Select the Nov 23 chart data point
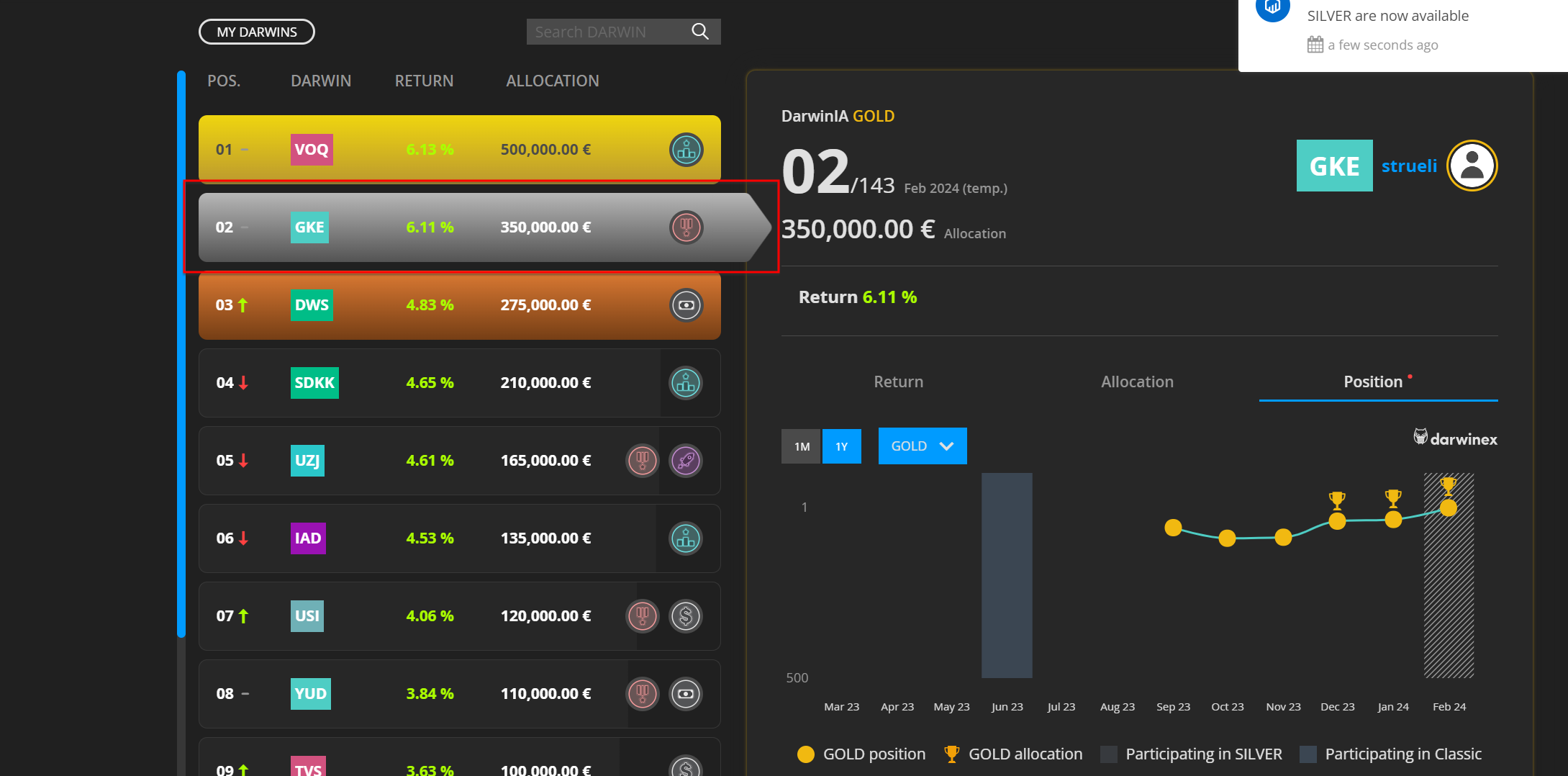 pos(1283,537)
